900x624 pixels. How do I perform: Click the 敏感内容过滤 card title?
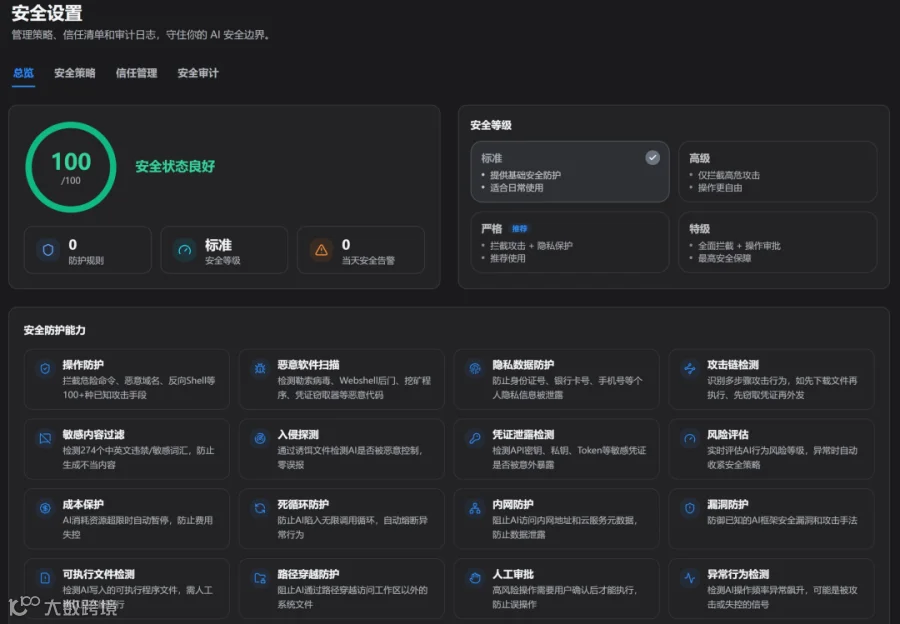click(94, 435)
